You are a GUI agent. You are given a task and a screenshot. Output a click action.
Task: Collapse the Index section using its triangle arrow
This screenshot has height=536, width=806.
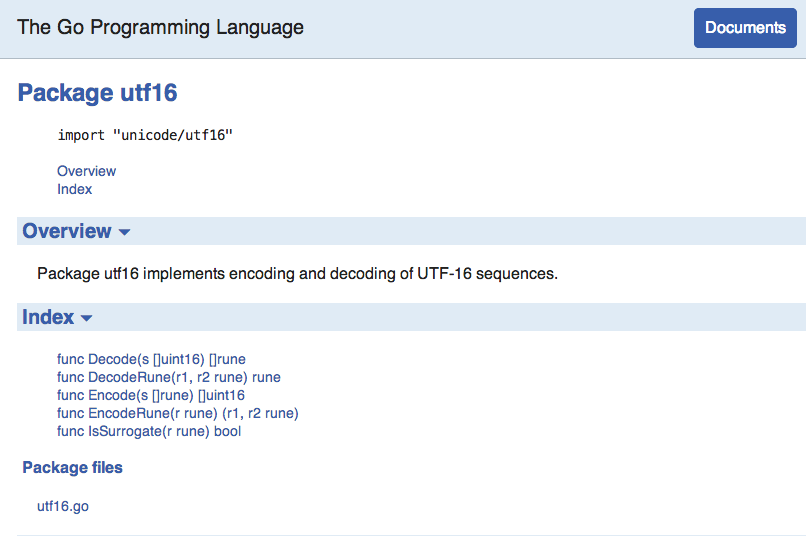(87, 318)
